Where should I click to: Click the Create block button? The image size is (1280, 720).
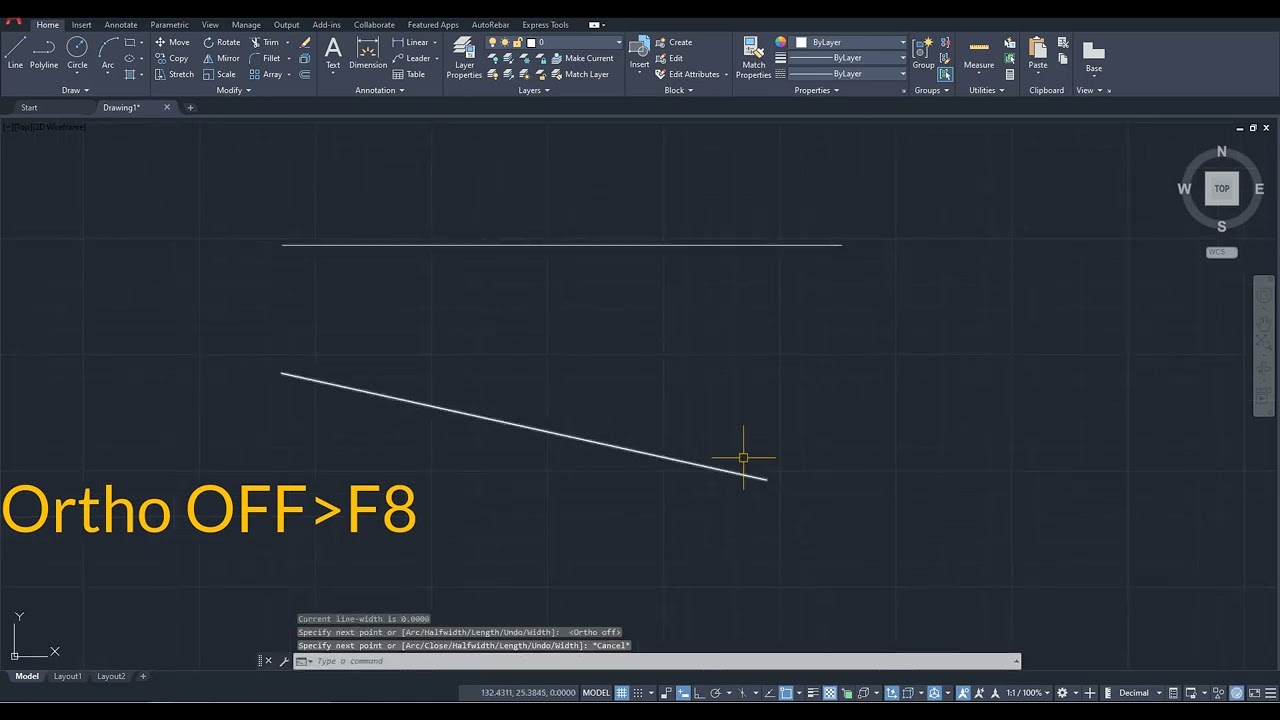[x=673, y=42]
